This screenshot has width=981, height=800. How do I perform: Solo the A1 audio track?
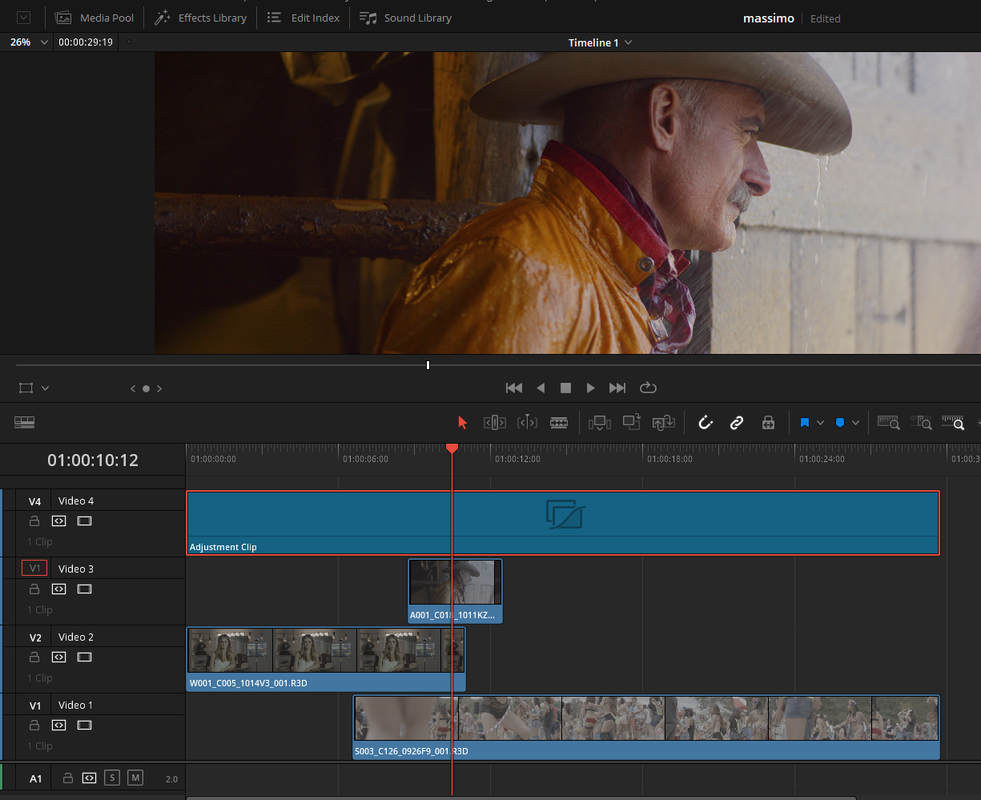[x=112, y=777]
